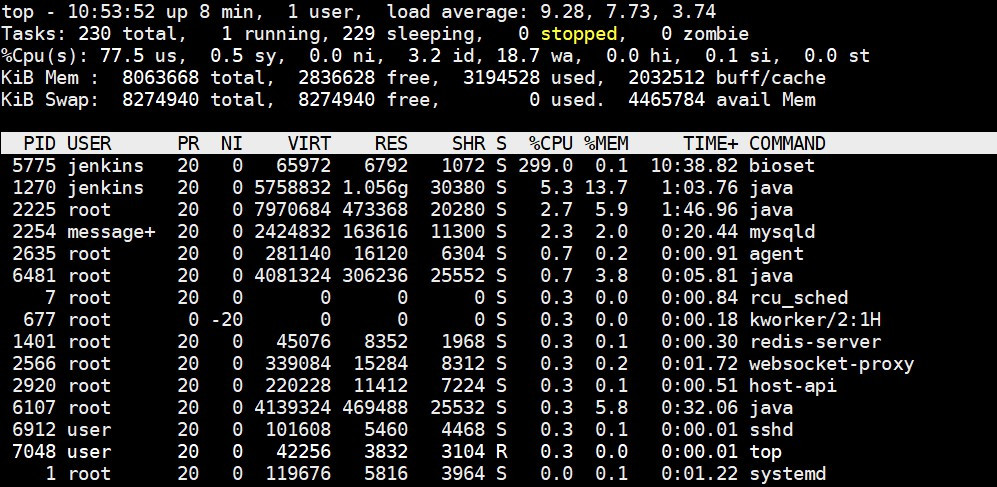997x487 pixels.
Task: Select the websocket-proxy process entry
Action: 498,364
